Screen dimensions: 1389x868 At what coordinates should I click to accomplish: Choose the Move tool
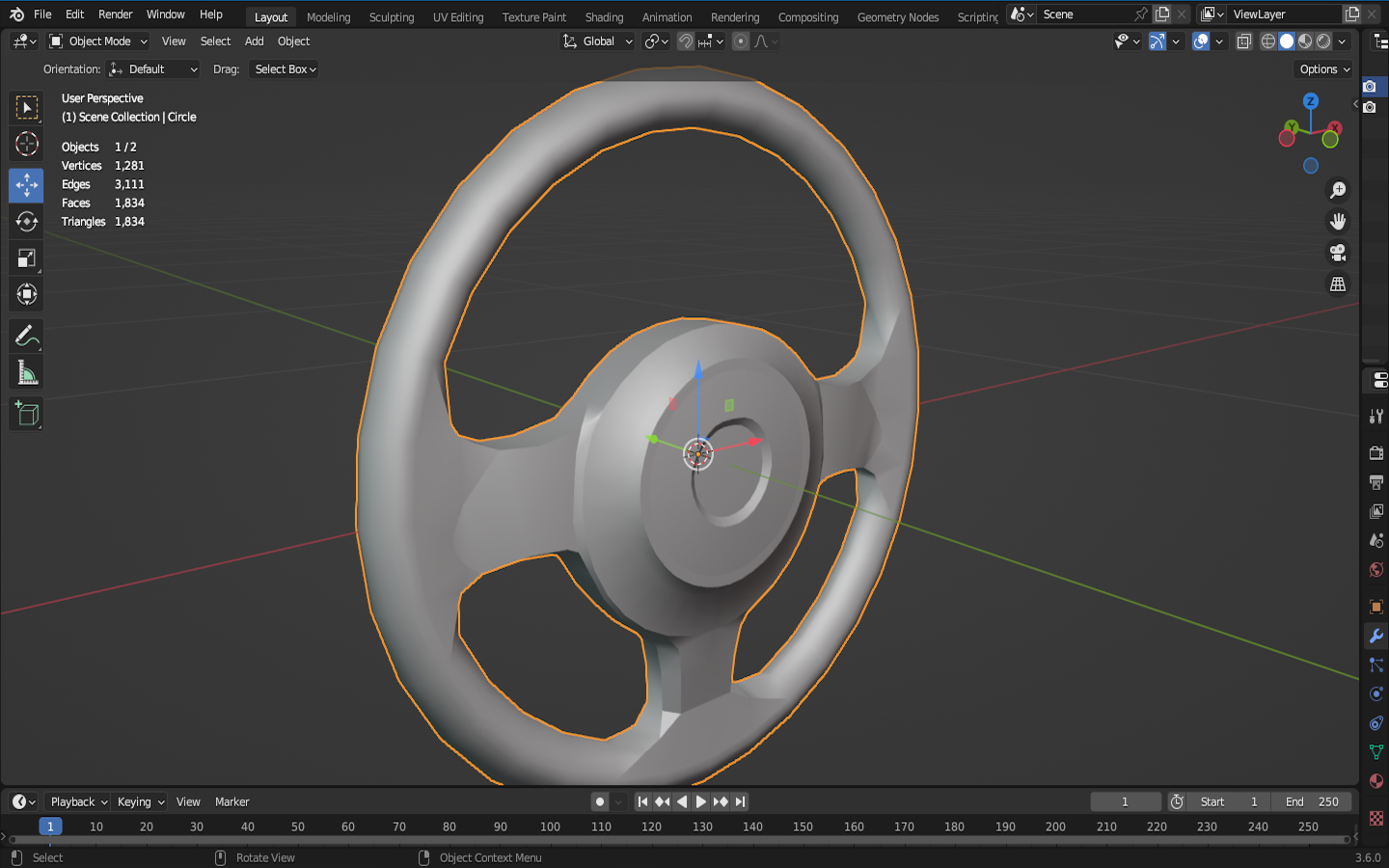26,184
